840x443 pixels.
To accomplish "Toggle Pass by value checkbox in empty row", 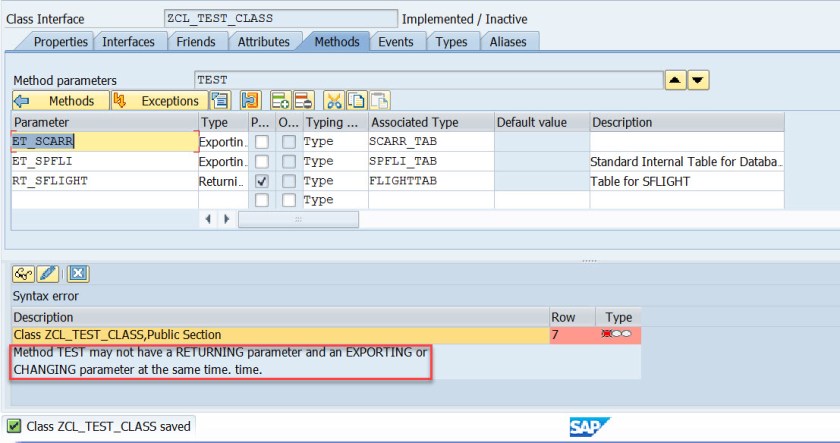I will [262, 200].
